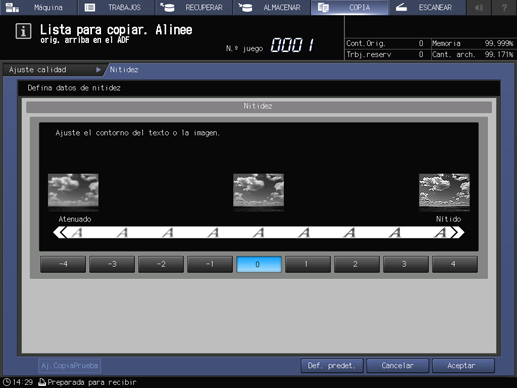Click the ESCANEAR scanner icon
Image resolution: width=517 pixels, height=388 pixels.
coord(401,7)
